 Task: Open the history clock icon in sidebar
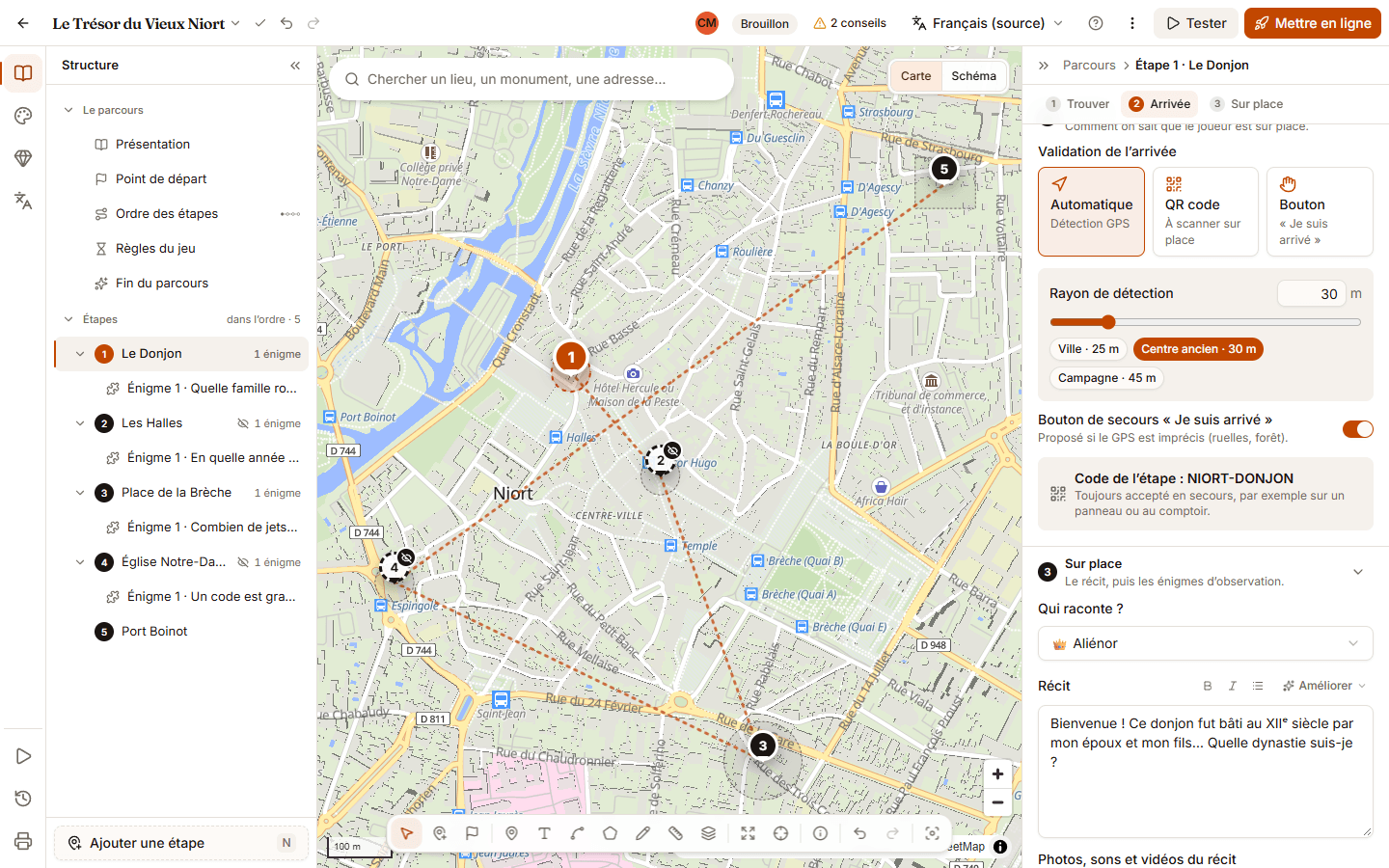coord(23,799)
